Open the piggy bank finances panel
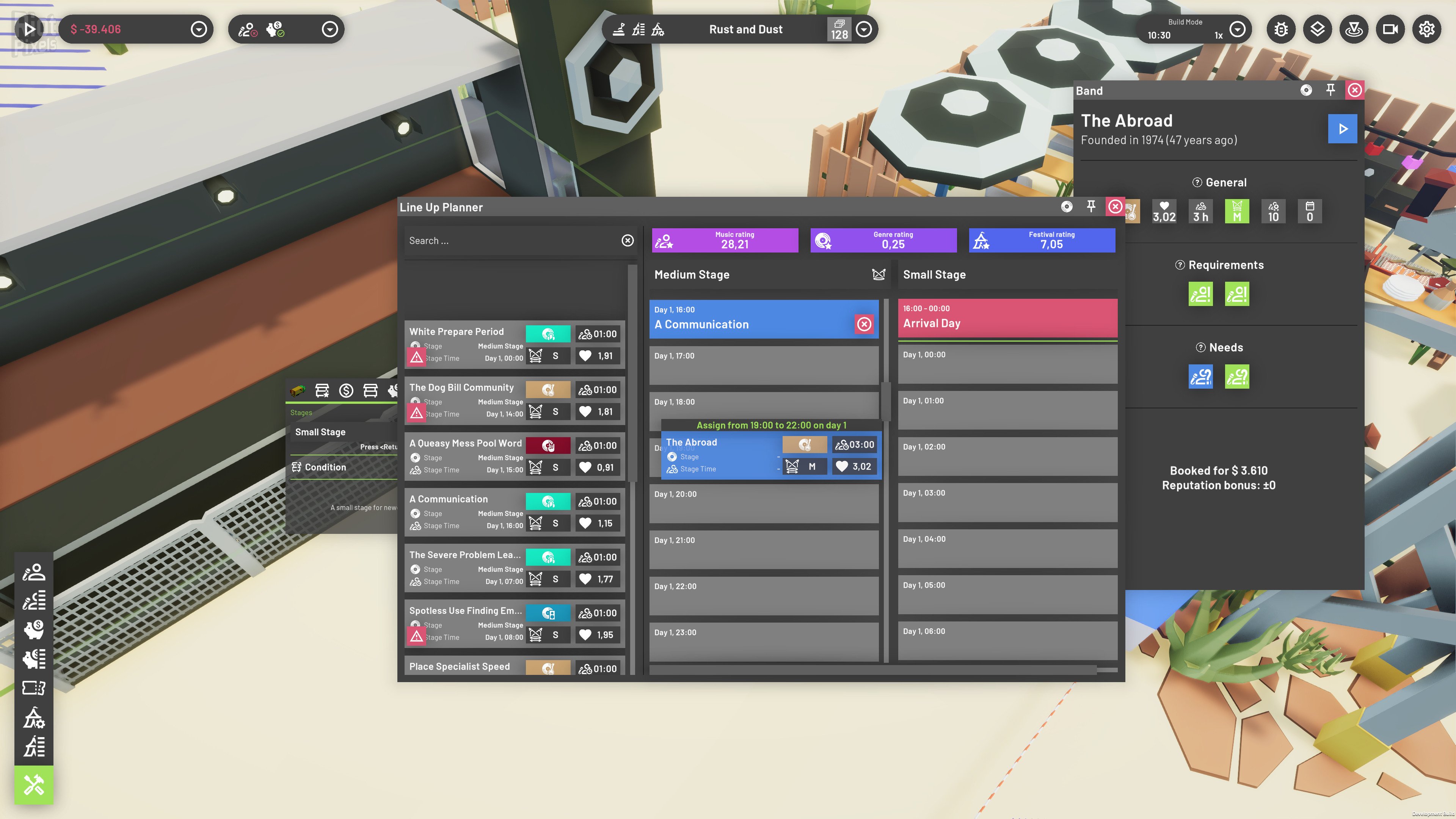 pos(34,630)
